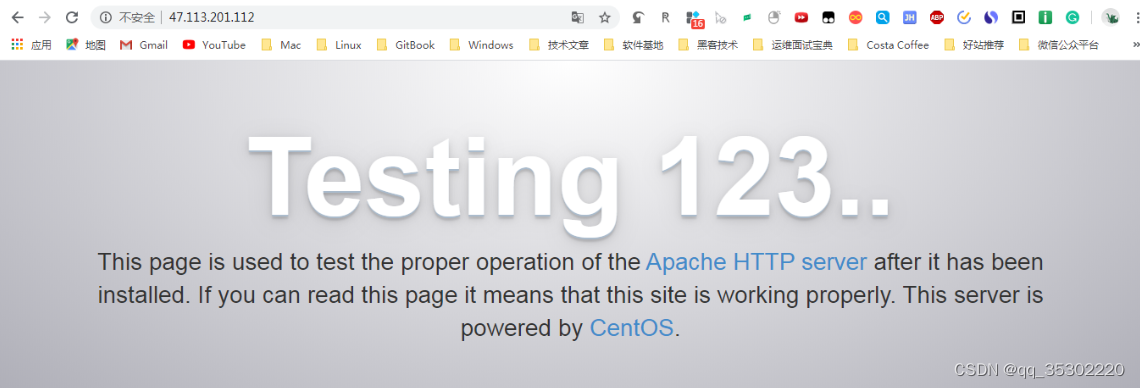This screenshot has height=388, width=1140.
Task: Click the small green flag extension icon
Action: pos(747,17)
